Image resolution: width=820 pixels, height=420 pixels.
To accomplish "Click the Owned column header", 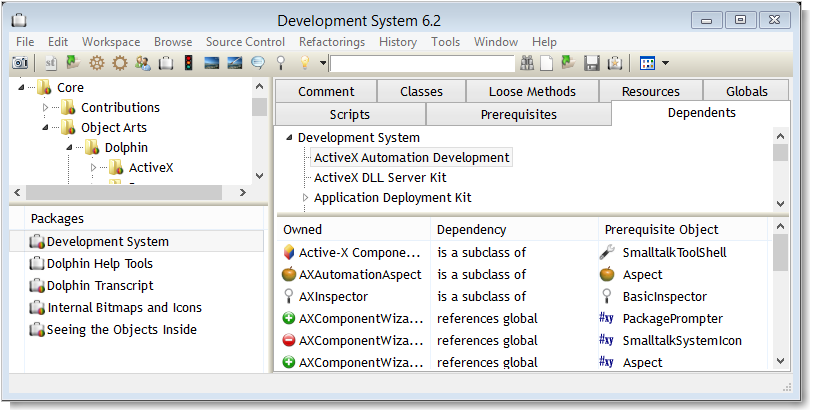I will tap(354, 230).
